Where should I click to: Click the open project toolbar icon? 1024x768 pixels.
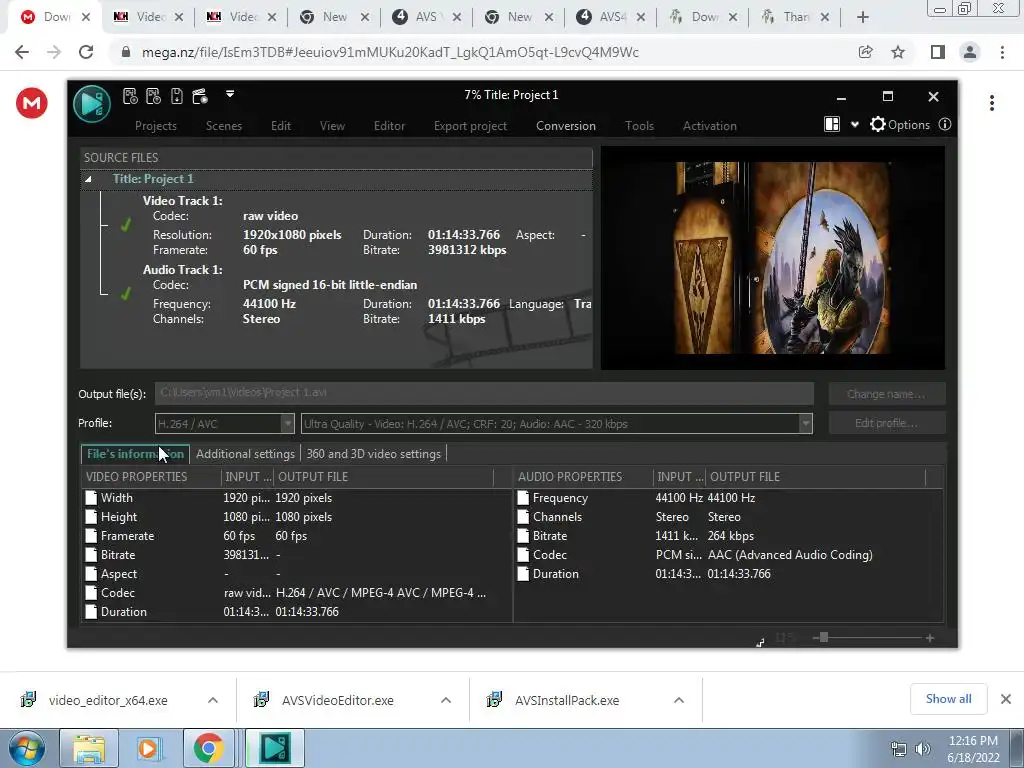[153, 97]
